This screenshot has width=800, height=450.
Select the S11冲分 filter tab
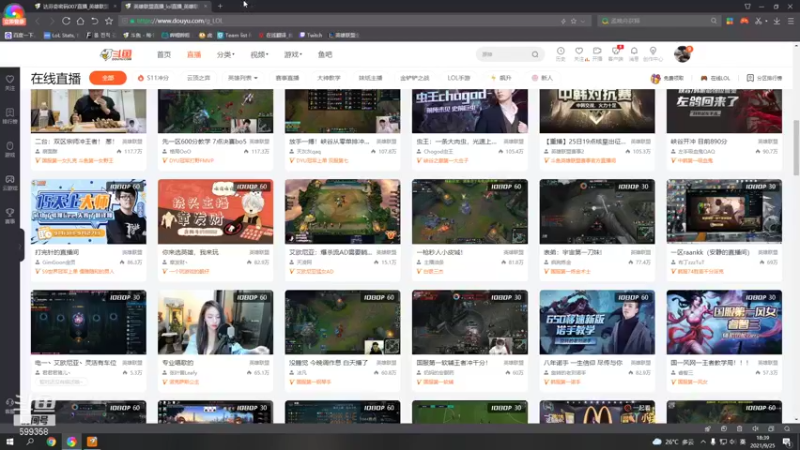click(x=154, y=78)
